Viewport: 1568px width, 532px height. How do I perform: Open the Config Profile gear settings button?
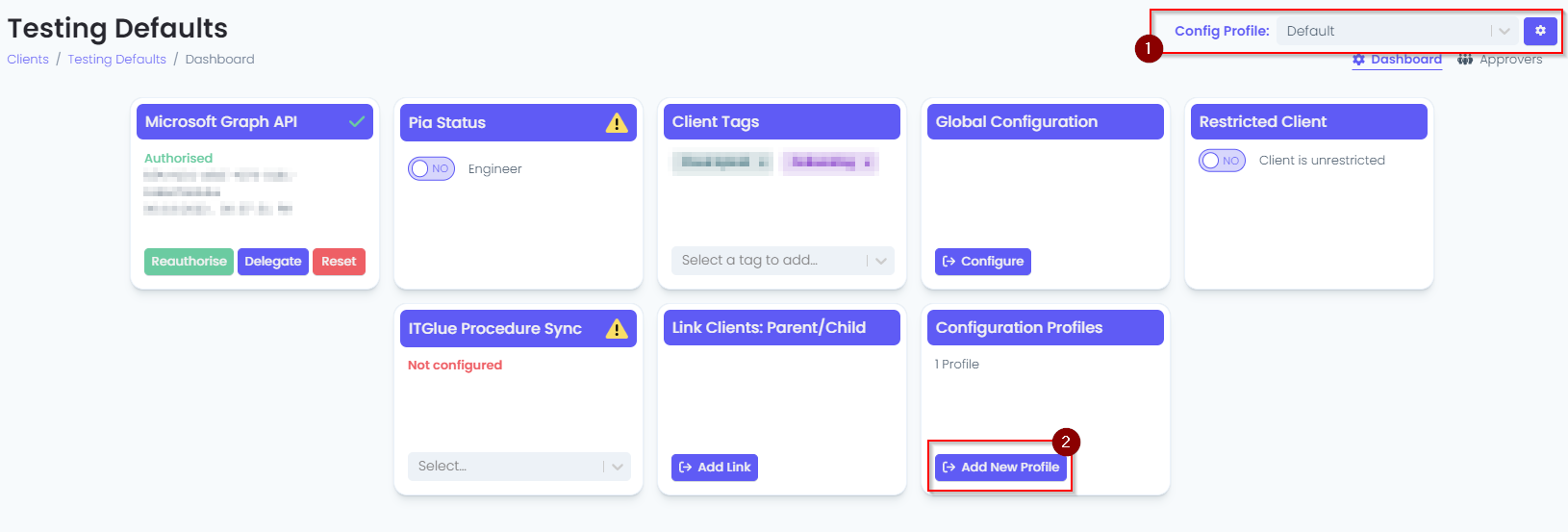[x=1539, y=31]
